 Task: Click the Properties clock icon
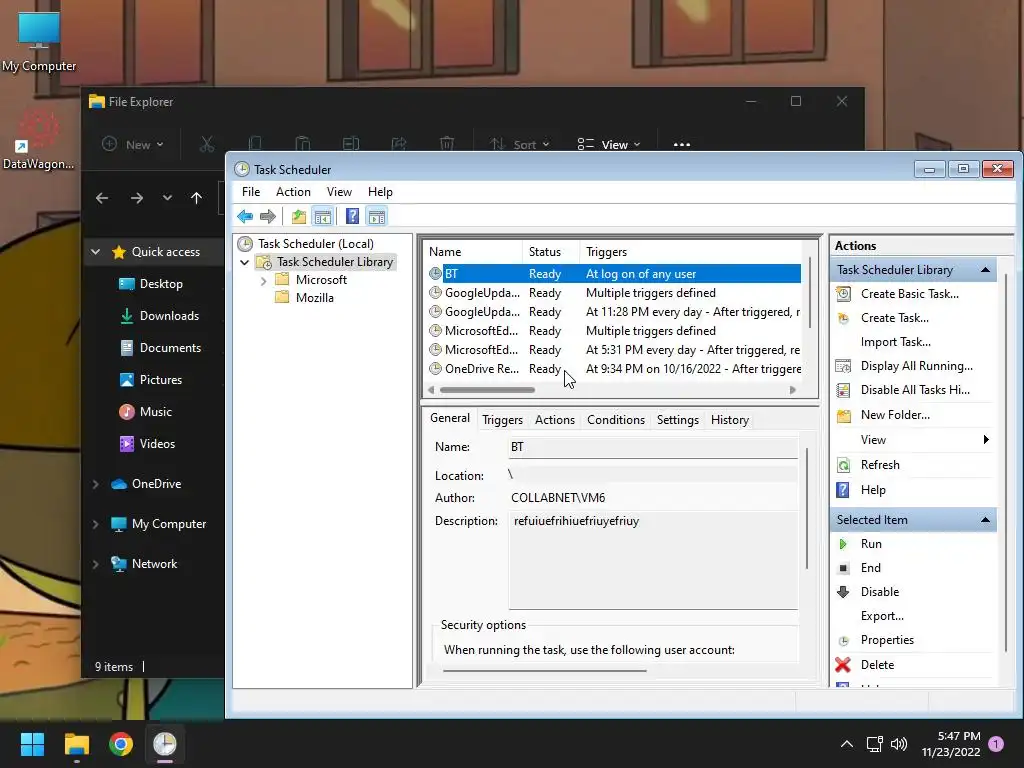[844, 641]
